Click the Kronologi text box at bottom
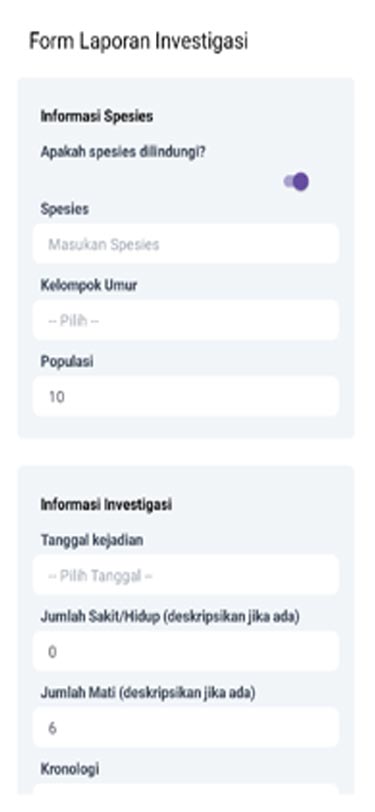Image resolution: width=375 pixels, height=812 pixels. [186, 790]
